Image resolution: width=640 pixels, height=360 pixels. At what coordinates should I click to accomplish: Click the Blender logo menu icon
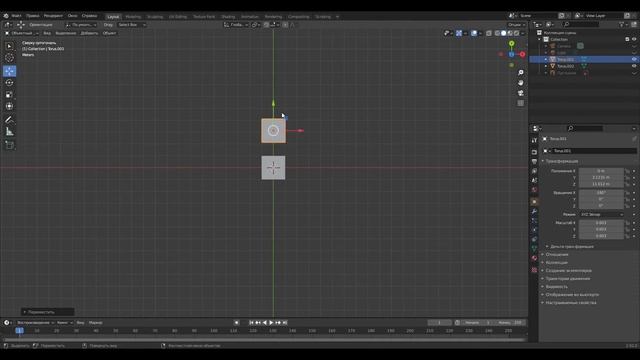6,16
